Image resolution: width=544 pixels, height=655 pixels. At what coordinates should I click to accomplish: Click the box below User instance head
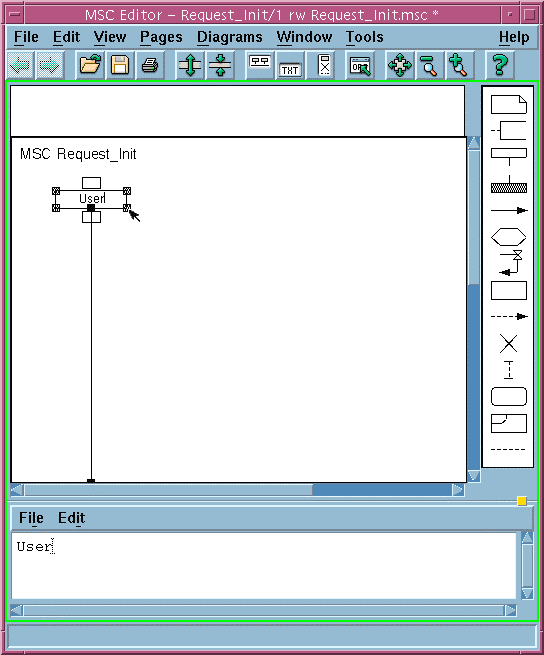click(x=92, y=217)
